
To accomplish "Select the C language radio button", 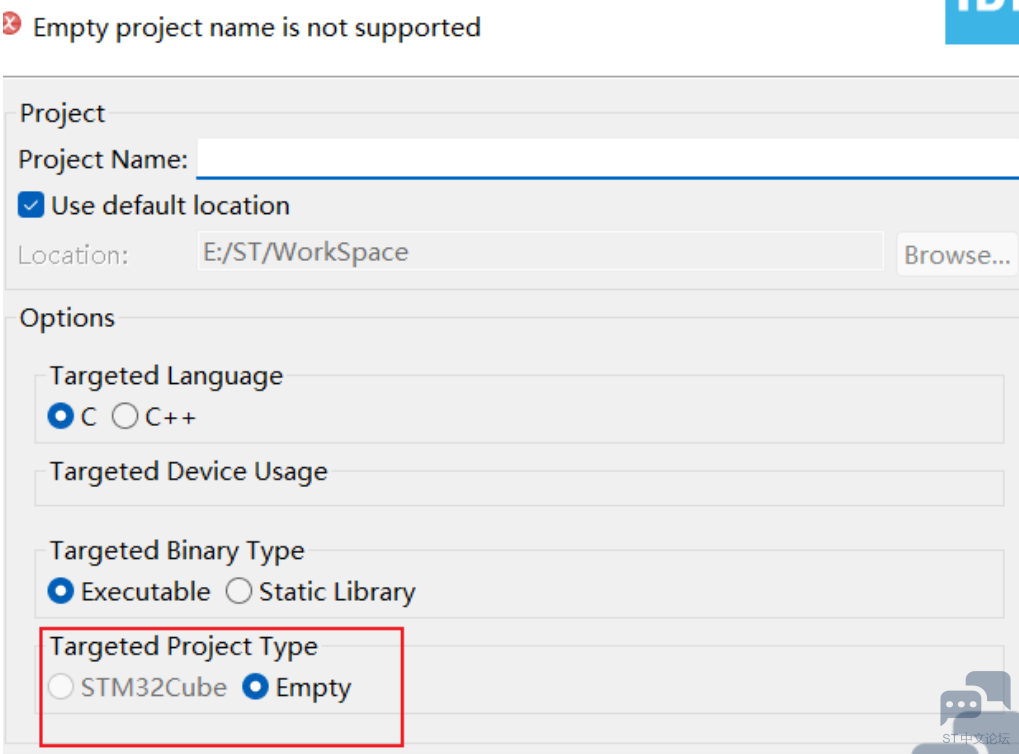I will (x=60, y=416).
